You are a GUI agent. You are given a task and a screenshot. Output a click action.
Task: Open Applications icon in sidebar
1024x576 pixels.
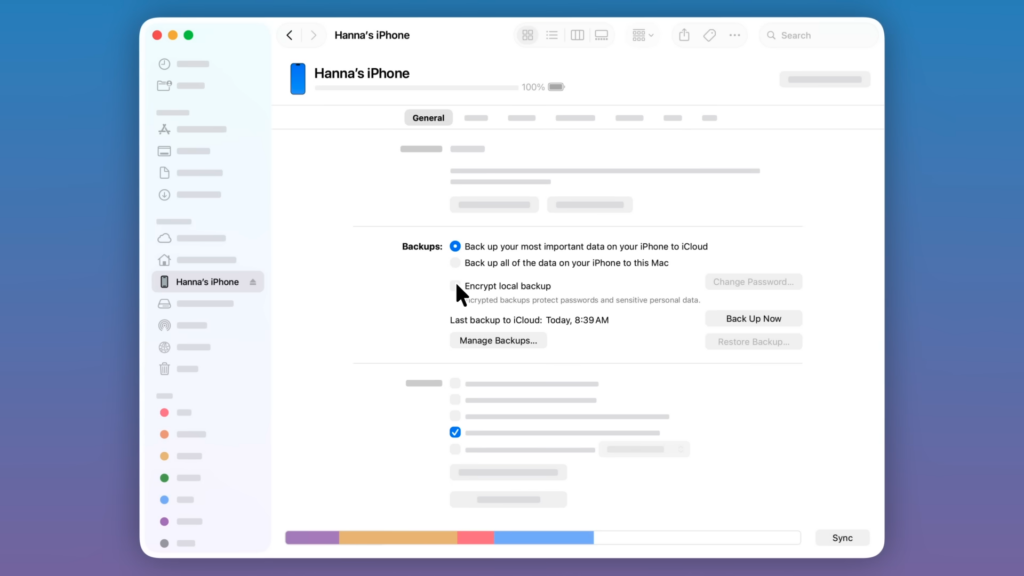[x=165, y=129]
